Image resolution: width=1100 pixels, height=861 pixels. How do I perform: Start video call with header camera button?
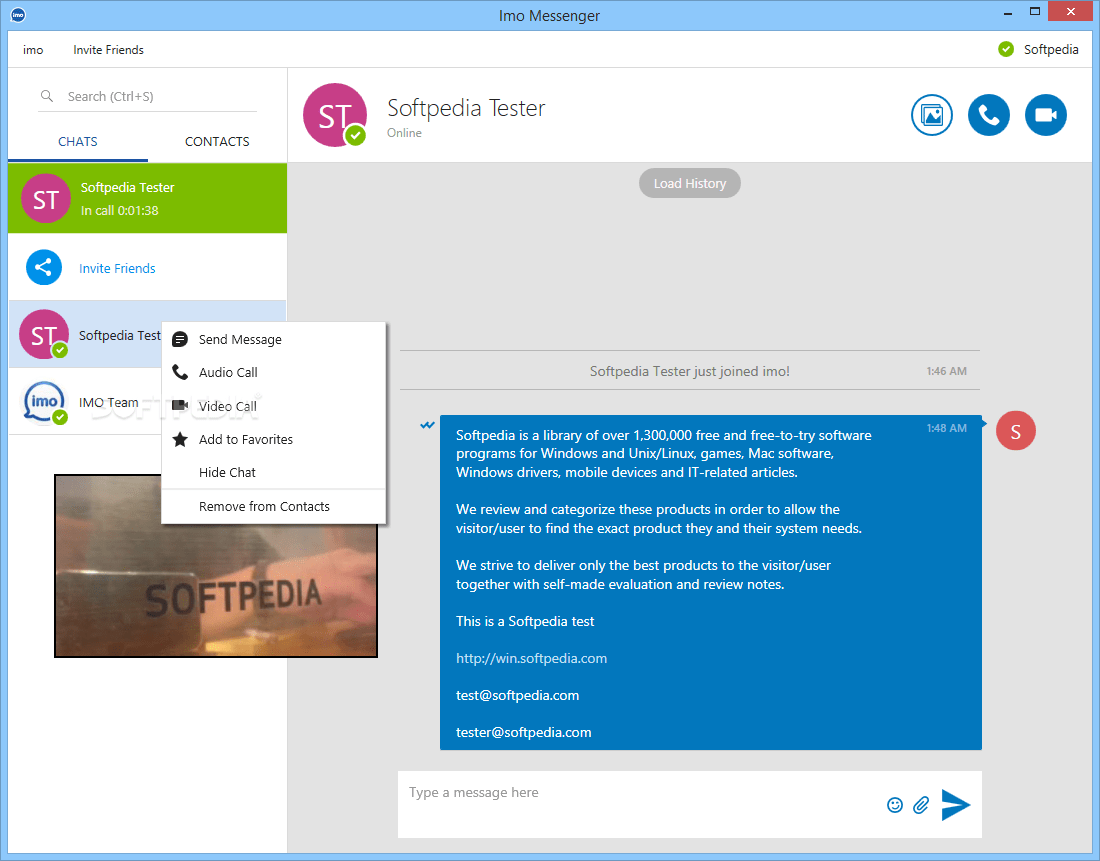coord(1045,115)
